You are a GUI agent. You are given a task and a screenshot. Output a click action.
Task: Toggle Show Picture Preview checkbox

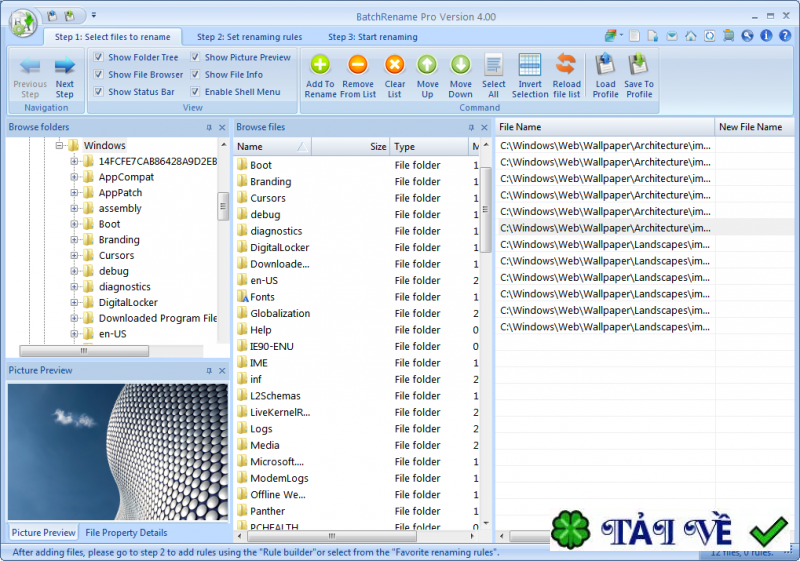coord(195,58)
